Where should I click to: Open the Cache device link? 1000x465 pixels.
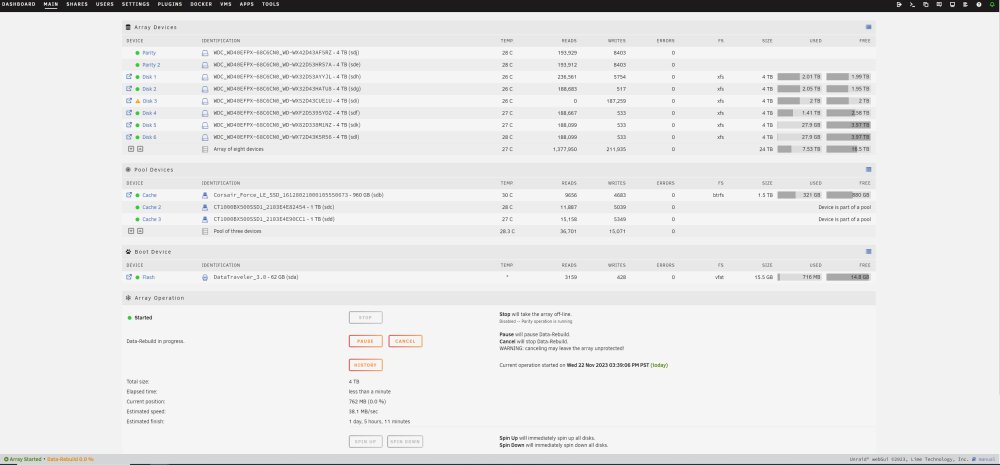[x=149, y=195]
